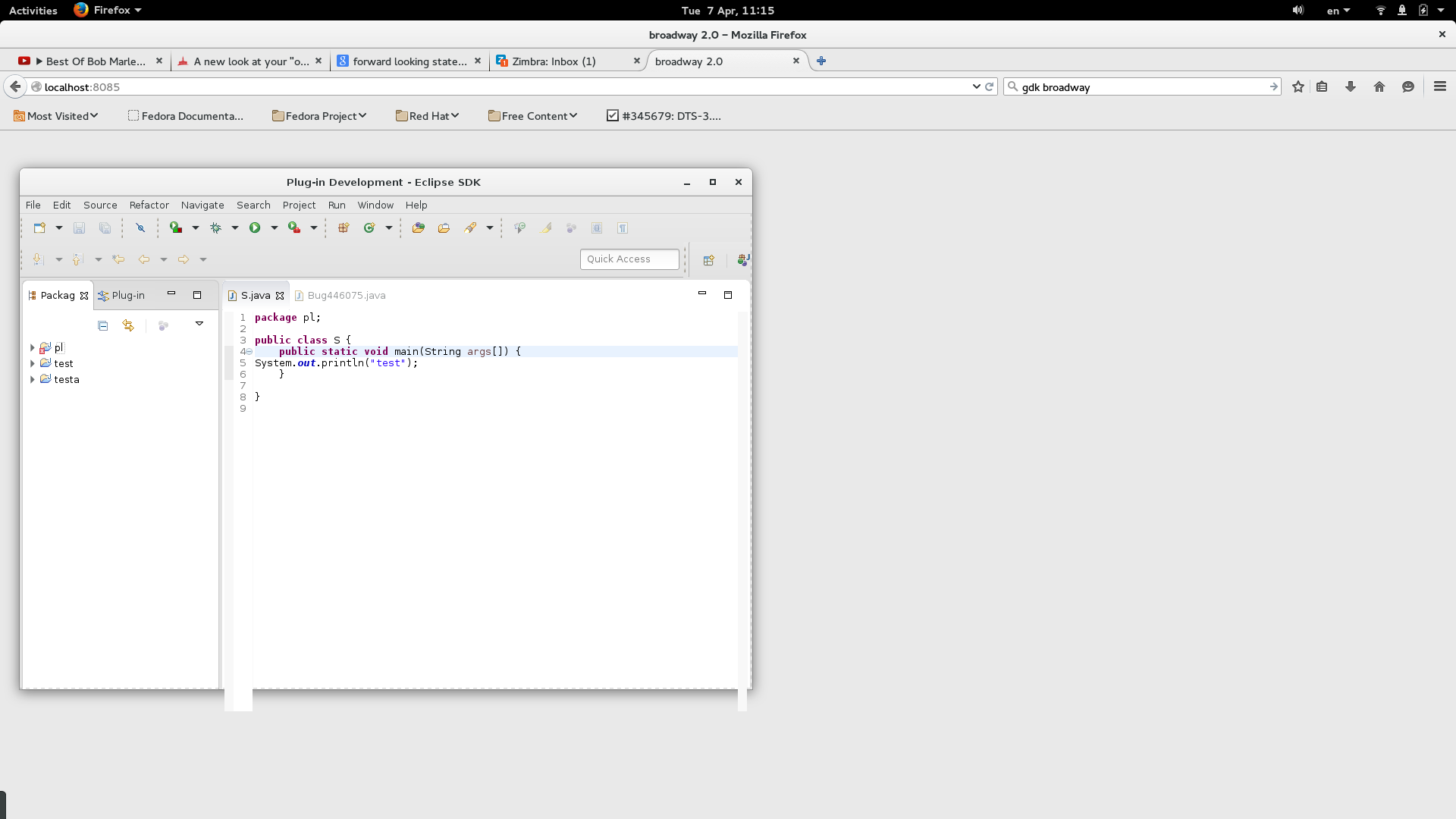Click the Debug bug icon
Image resolution: width=1456 pixels, height=819 pixels.
pyautogui.click(x=216, y=227)
